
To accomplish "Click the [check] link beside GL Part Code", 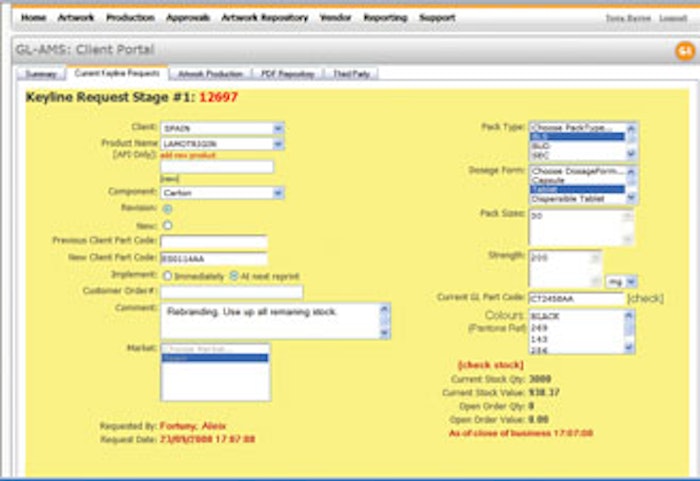I will (646, 298).
